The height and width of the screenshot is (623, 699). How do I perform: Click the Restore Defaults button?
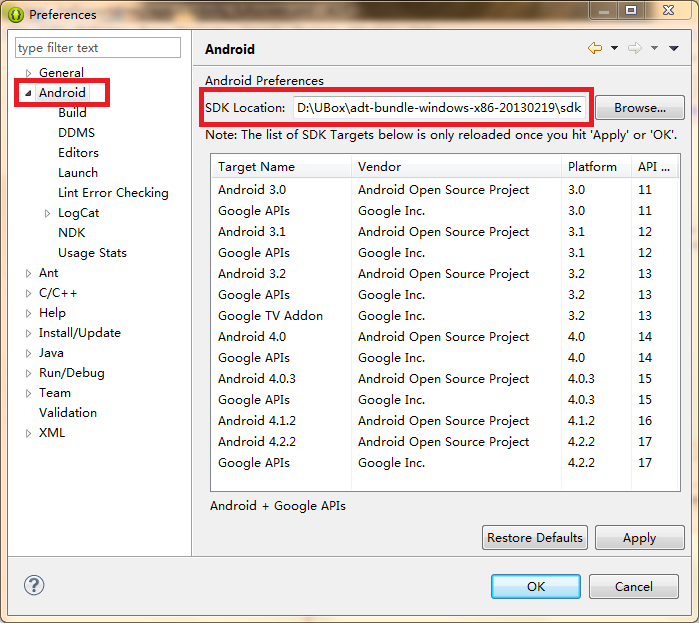point(535,537)
